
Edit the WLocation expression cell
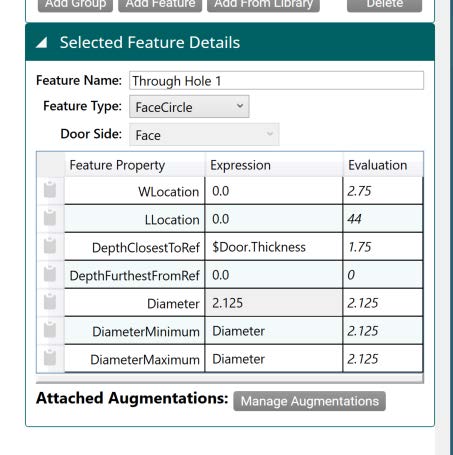point(274,191)
